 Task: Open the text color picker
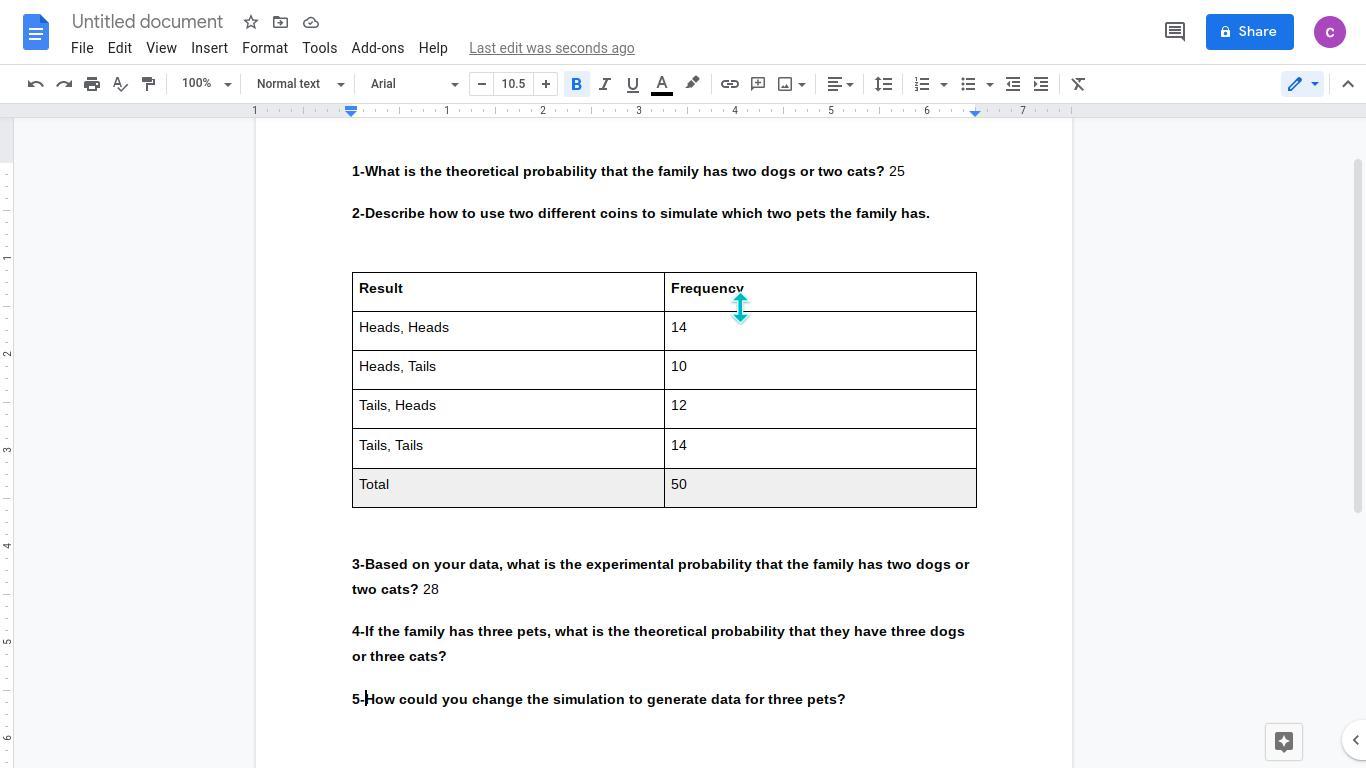tap(661, 84)
